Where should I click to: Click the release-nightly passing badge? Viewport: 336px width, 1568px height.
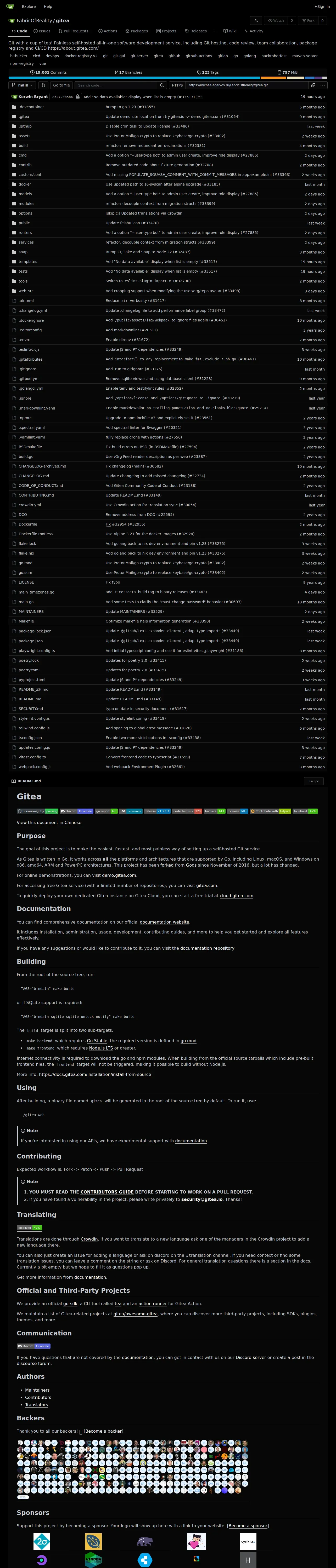[x=37, y=811]
